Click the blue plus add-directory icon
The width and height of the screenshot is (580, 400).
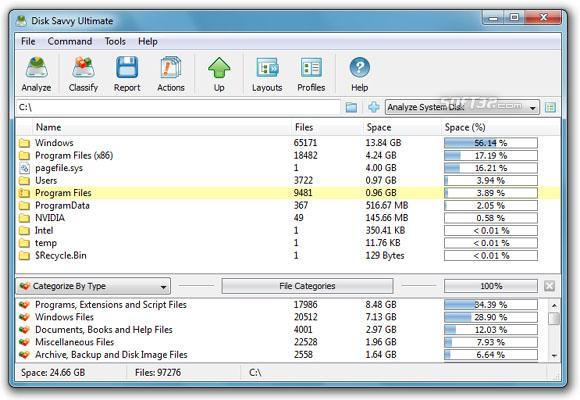tap(374, 107)
